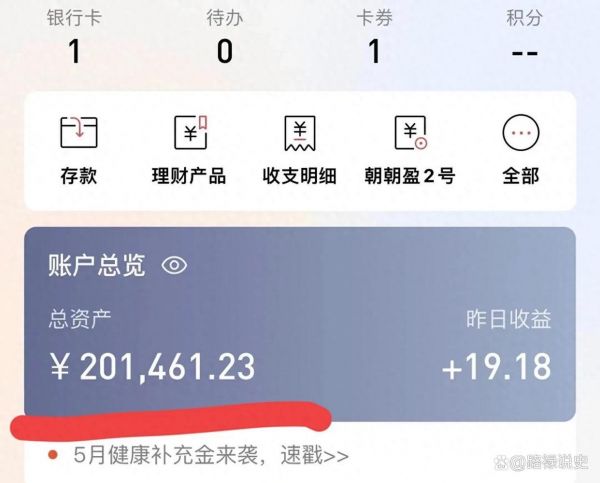Open the 收支明细 transaction details icon
The image size is (600, 483).
[x=300, y=133]
